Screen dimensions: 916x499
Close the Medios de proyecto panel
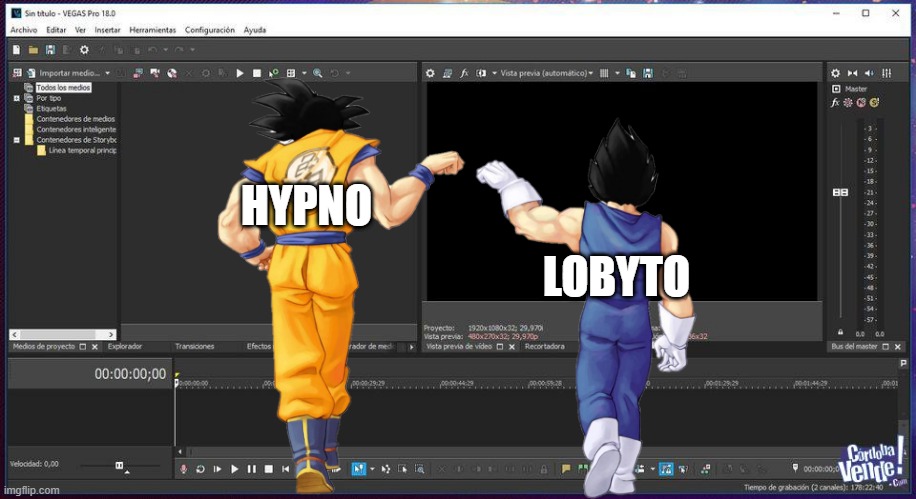95,347
